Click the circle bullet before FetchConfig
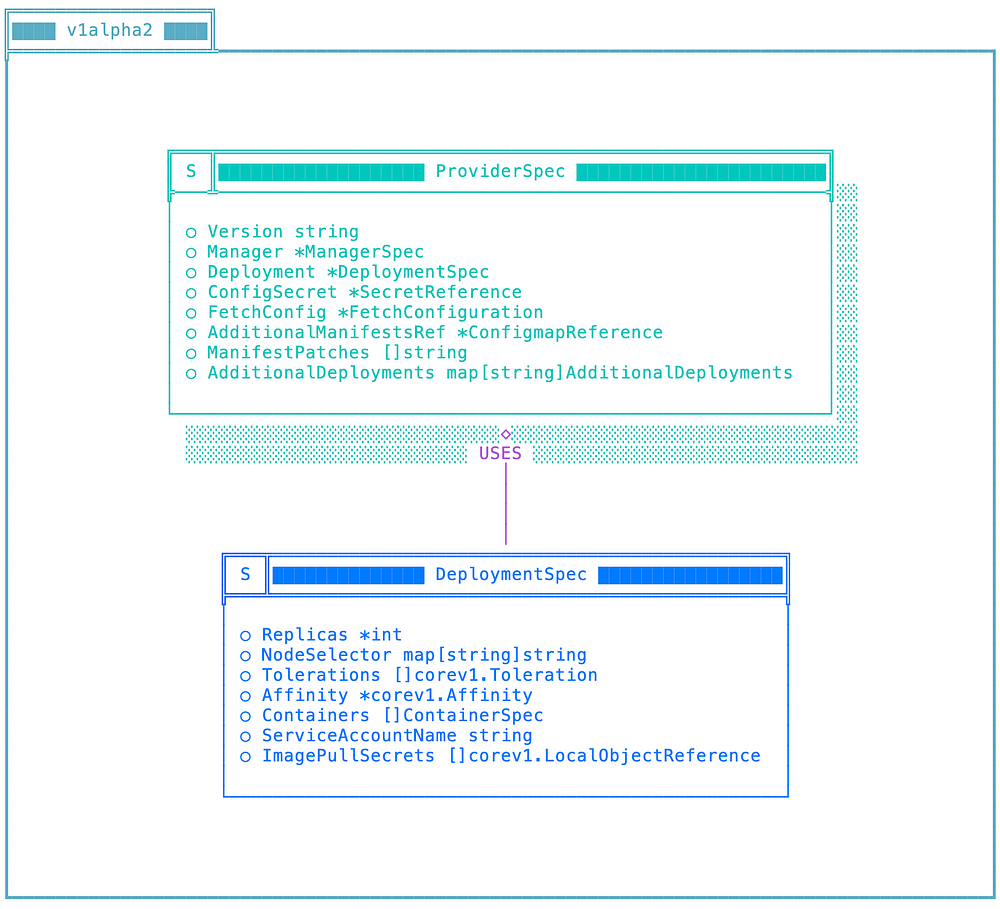1000x909 pixels. 191,313
